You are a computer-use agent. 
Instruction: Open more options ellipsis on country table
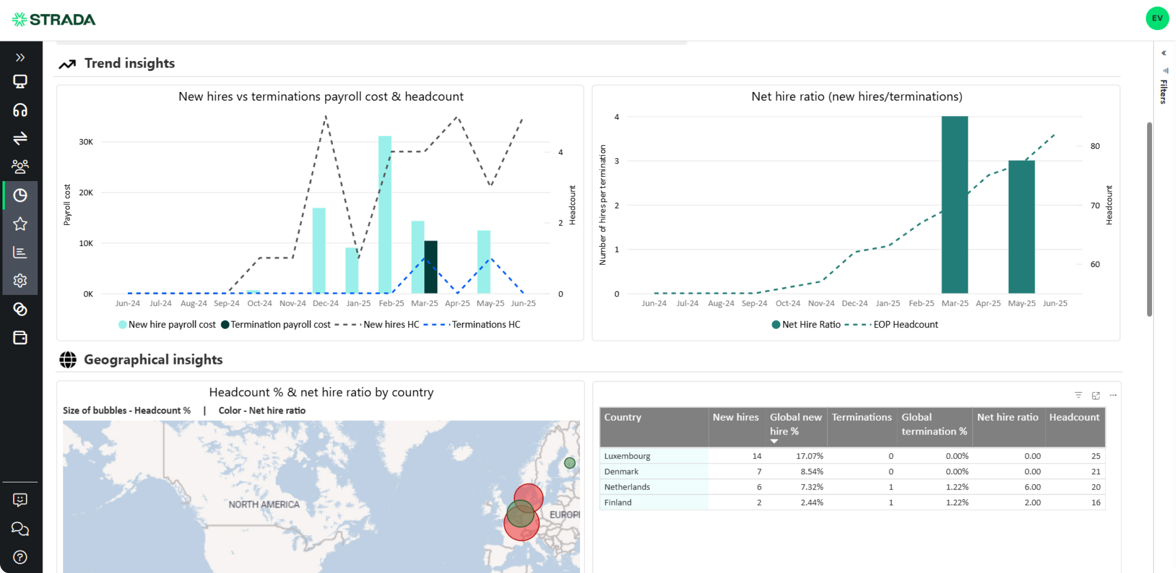(1113, 395)
